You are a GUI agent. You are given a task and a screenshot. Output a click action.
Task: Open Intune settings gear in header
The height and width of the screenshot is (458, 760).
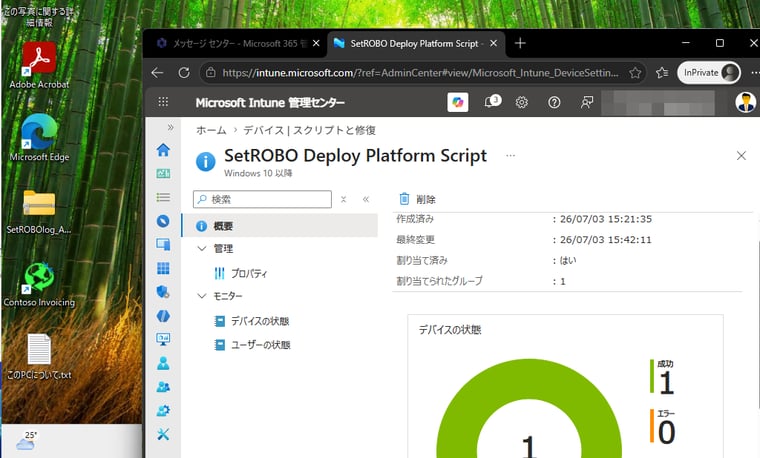[x=522, y=102]
